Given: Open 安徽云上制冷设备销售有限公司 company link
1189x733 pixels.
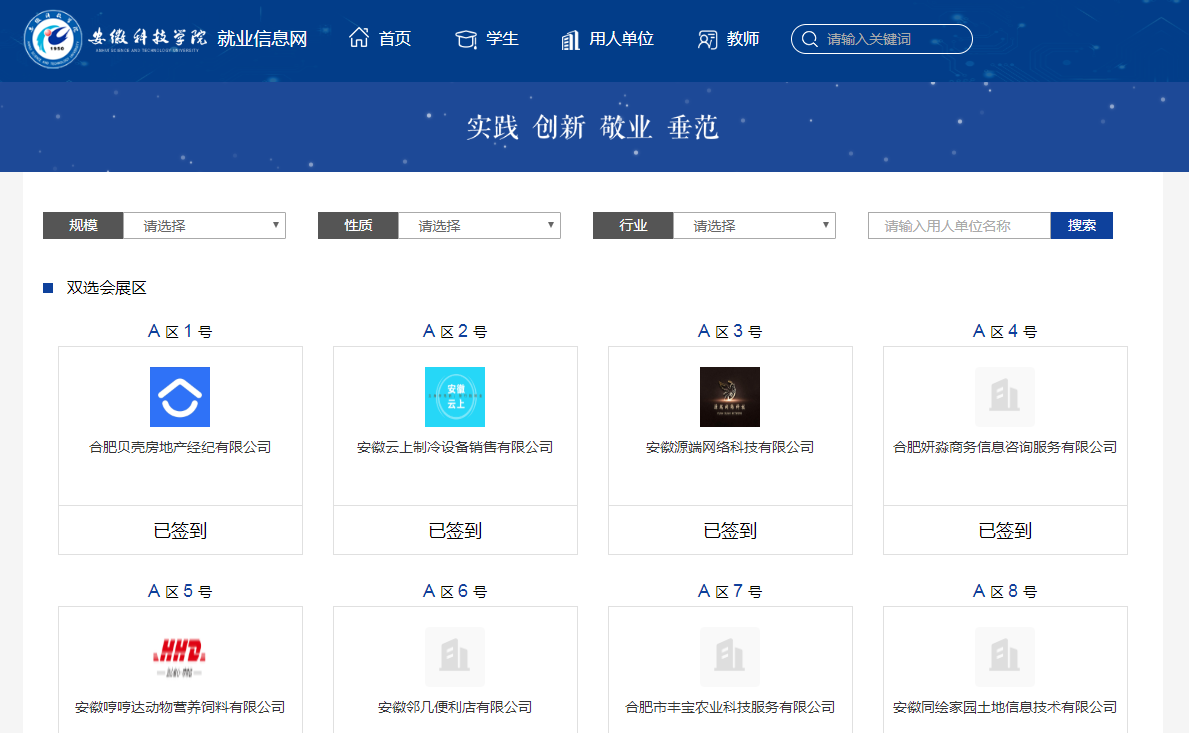Looking at the screenshot, I should point(455,447).
